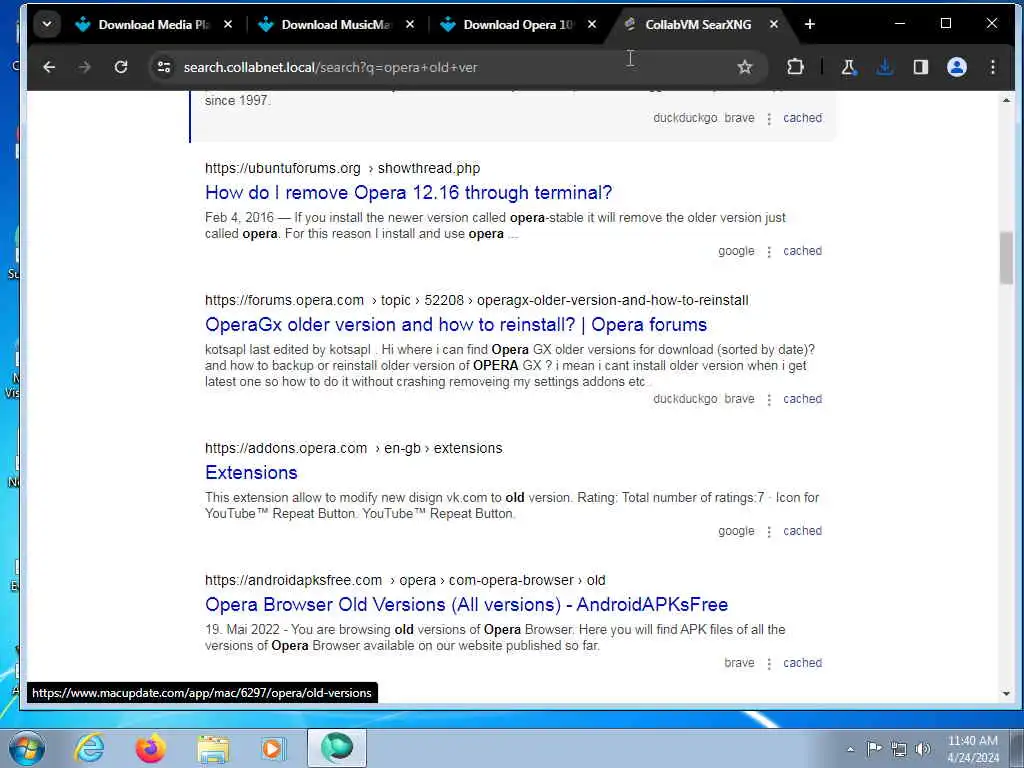Open the Extensions search result
The height and width of the screenshot is (768, 1024).
251,472
